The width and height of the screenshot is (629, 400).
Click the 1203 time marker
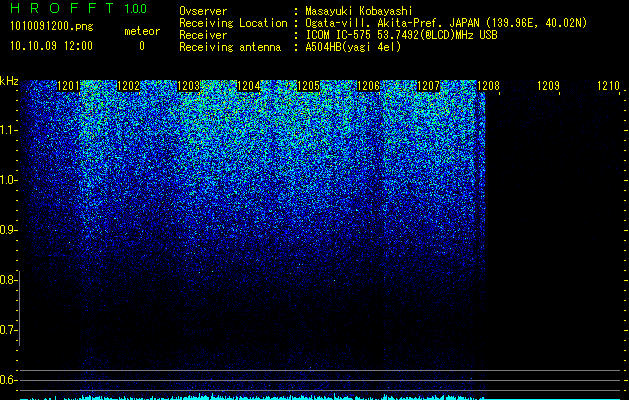(x=188, y=86)
